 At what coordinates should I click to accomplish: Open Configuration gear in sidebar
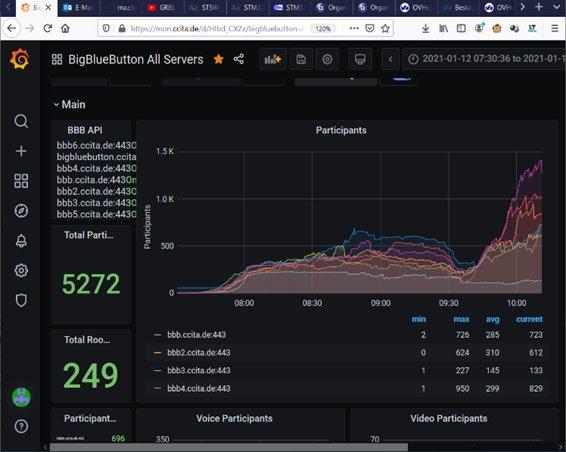click(21, 270)
